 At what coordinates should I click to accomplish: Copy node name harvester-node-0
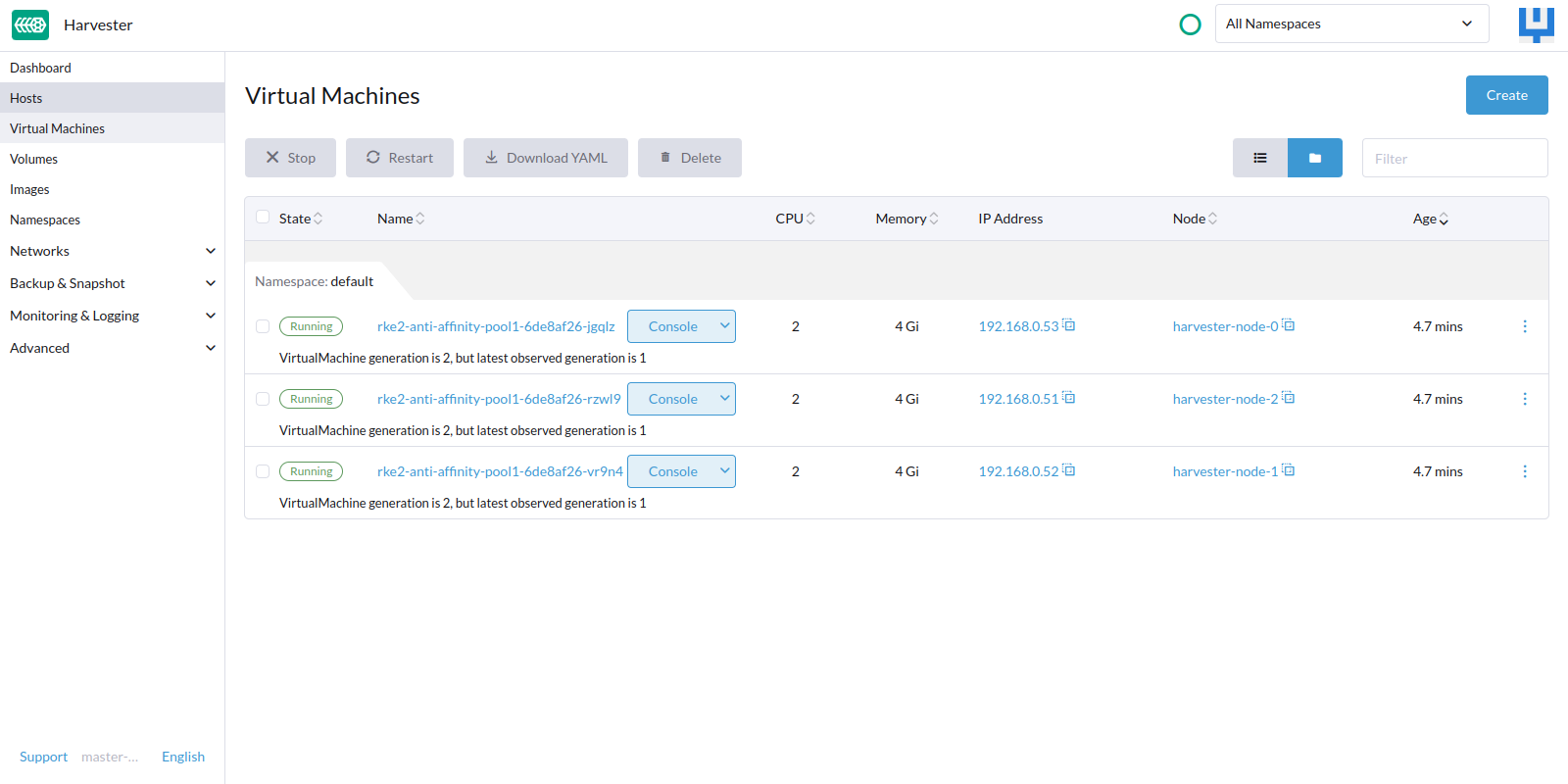[1289, 325]
